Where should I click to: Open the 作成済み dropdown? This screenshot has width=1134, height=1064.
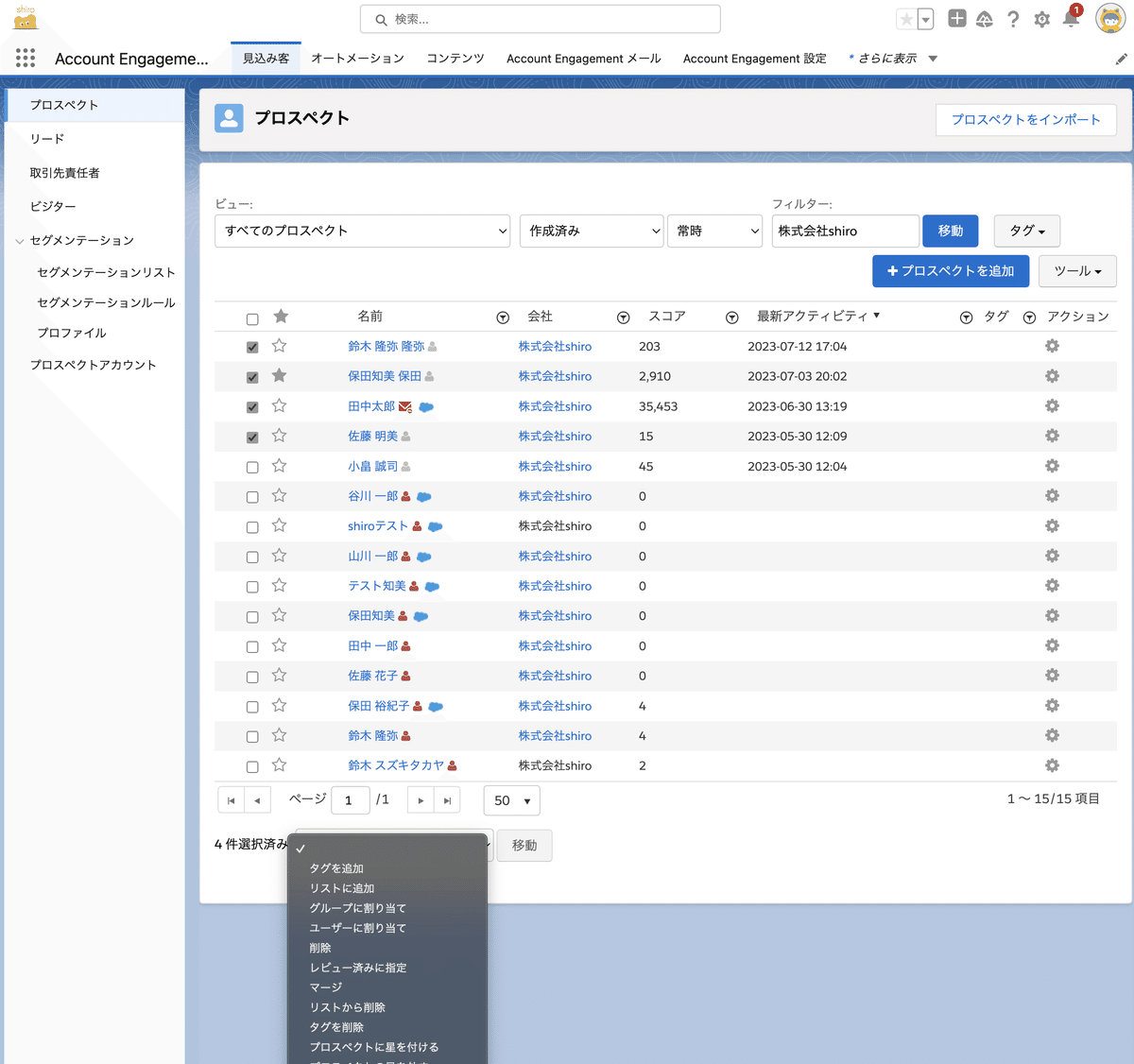tap(592, 231)
